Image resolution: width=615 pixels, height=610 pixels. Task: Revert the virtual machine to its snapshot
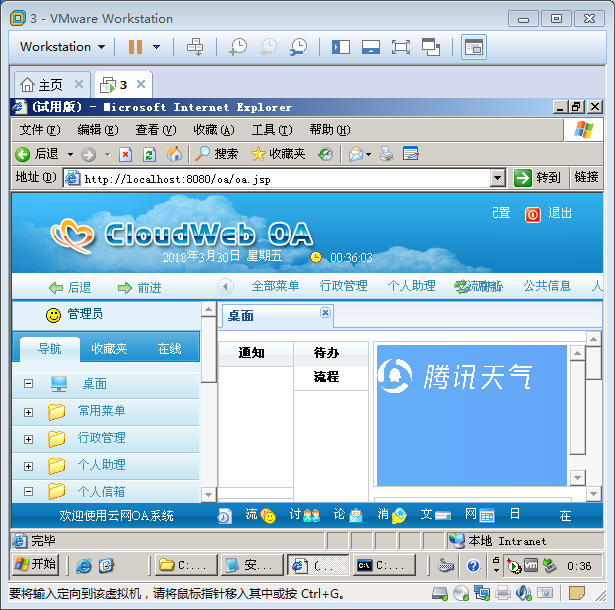pos(268,47)
